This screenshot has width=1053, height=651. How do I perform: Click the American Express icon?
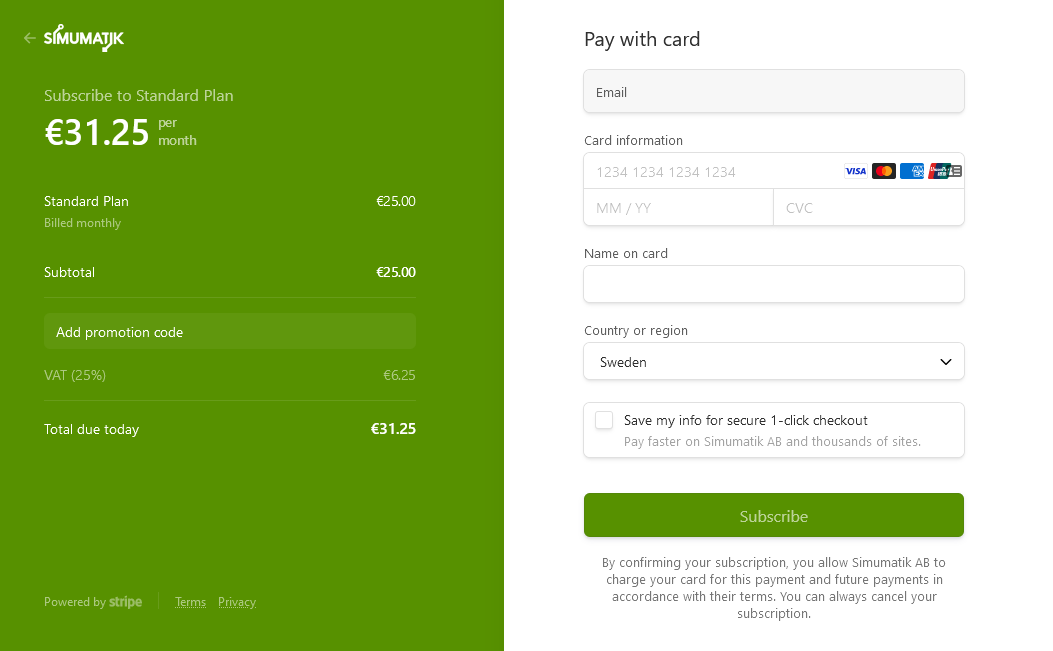pyautogui.click(x=911, y=171)
